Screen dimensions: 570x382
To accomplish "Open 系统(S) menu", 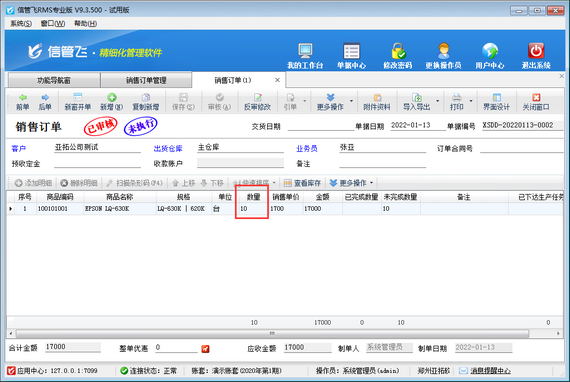I will pyautogui.click(x=21, y=24).
